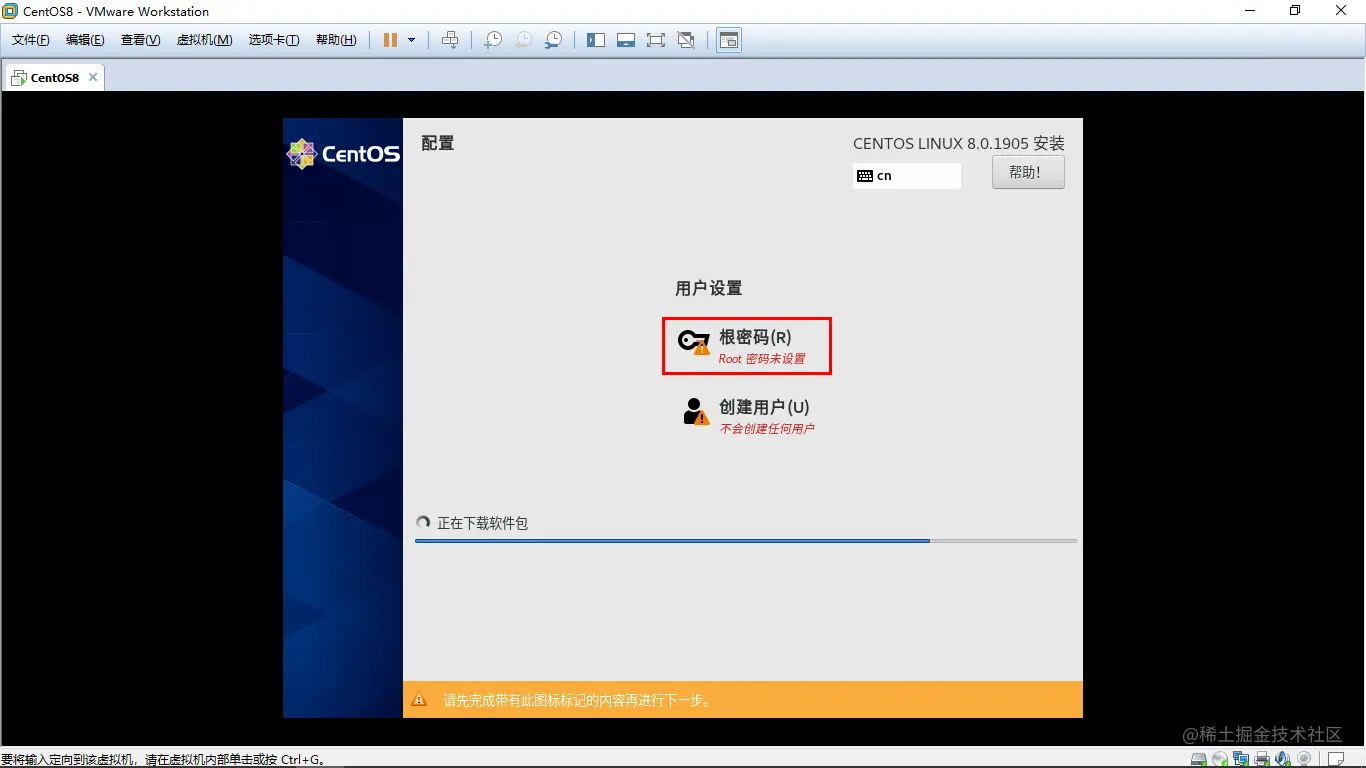Enter full screen mode
The image size is (1366, 768).
(656, 40)
